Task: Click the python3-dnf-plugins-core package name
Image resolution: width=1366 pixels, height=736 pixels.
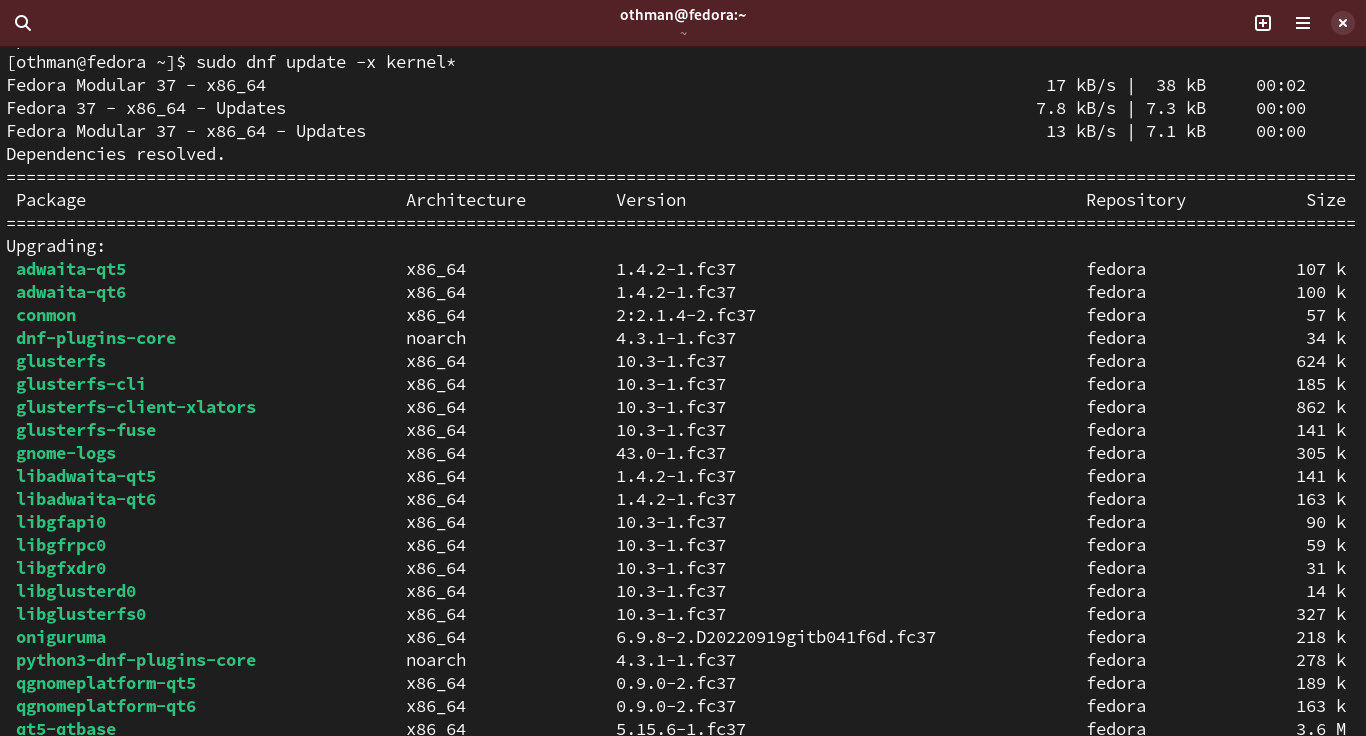Action: coord(136,660)
